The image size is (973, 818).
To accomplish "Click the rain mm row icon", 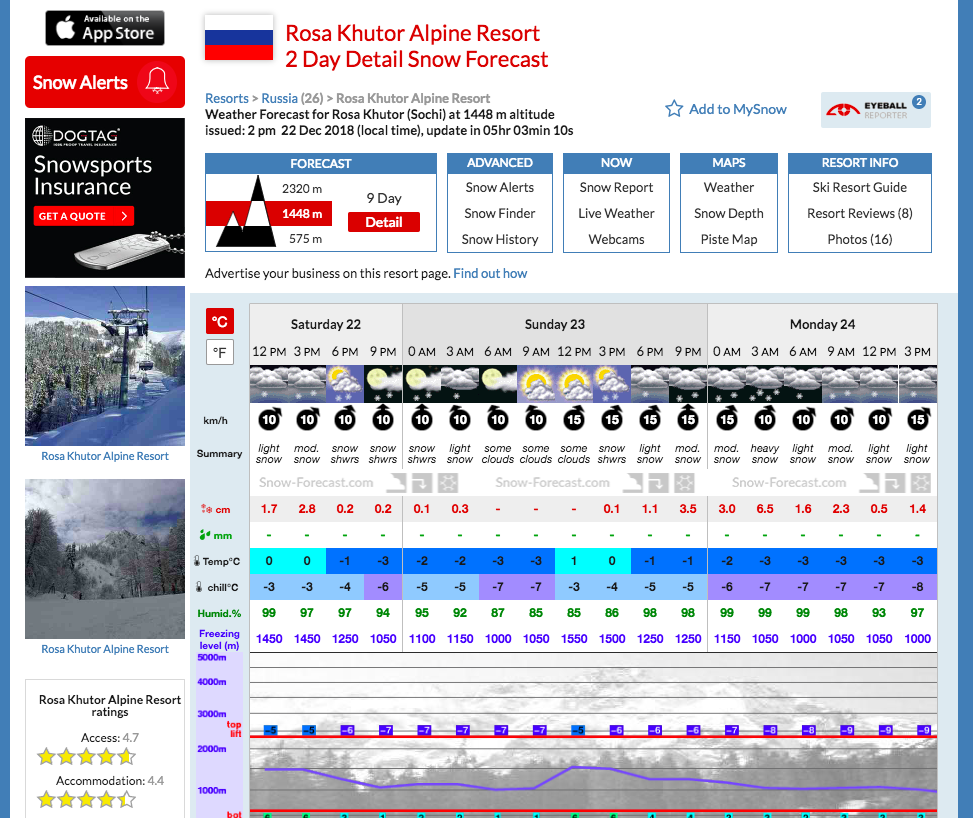I will [205, 534].
